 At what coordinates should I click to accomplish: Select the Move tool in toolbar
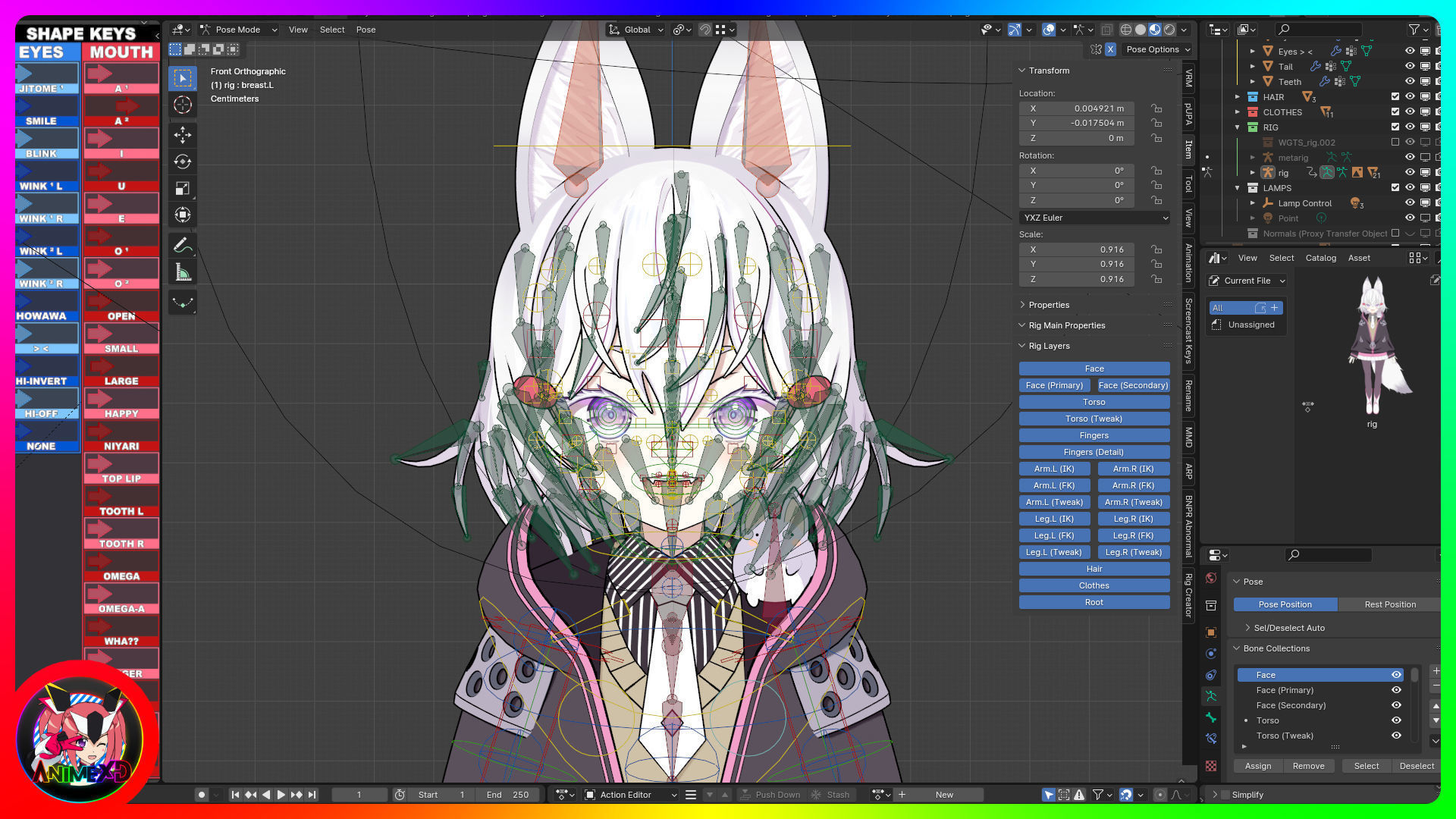183,135
